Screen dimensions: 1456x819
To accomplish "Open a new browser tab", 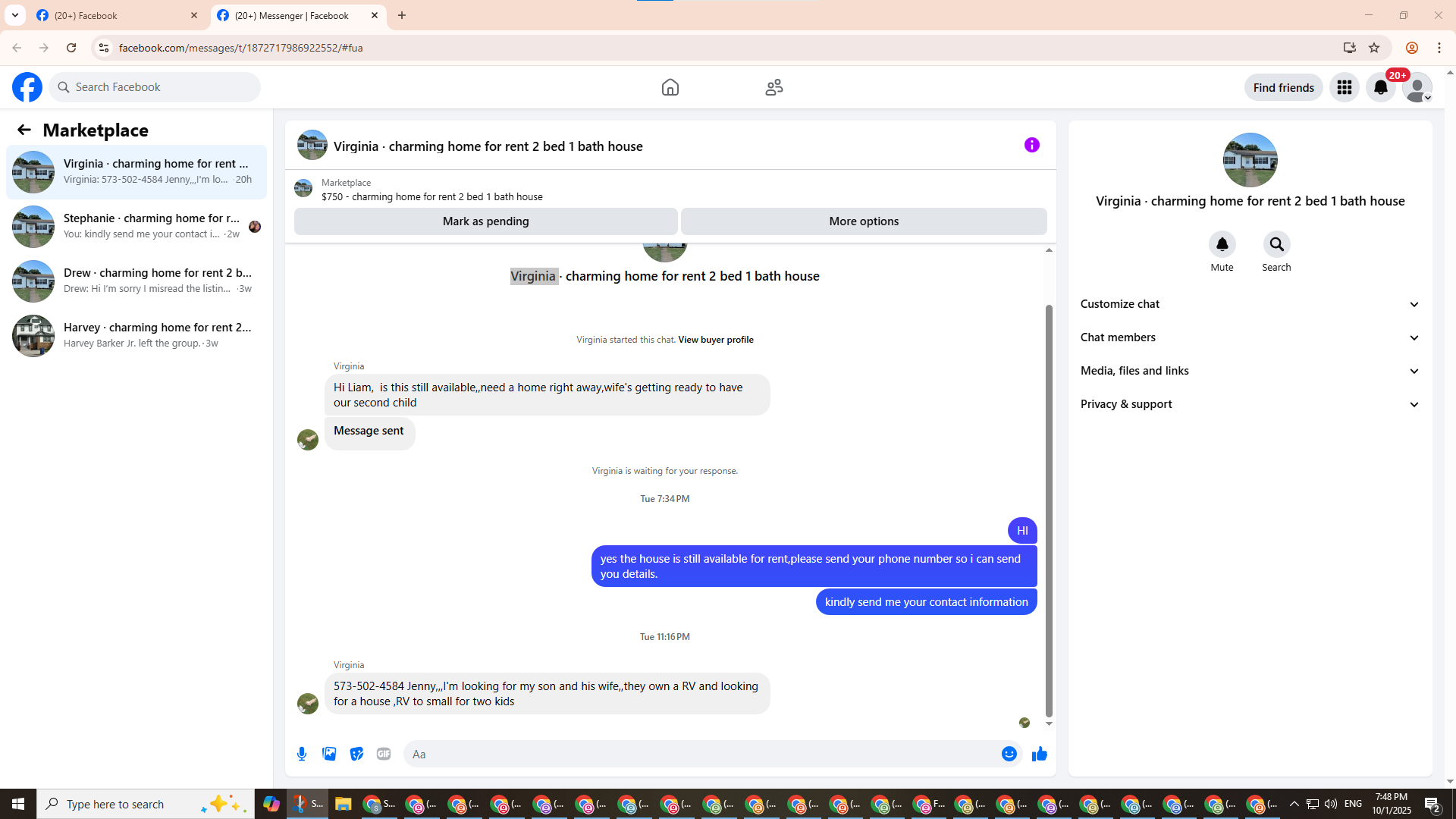I will pyautogui.click(x=402, y=15).
